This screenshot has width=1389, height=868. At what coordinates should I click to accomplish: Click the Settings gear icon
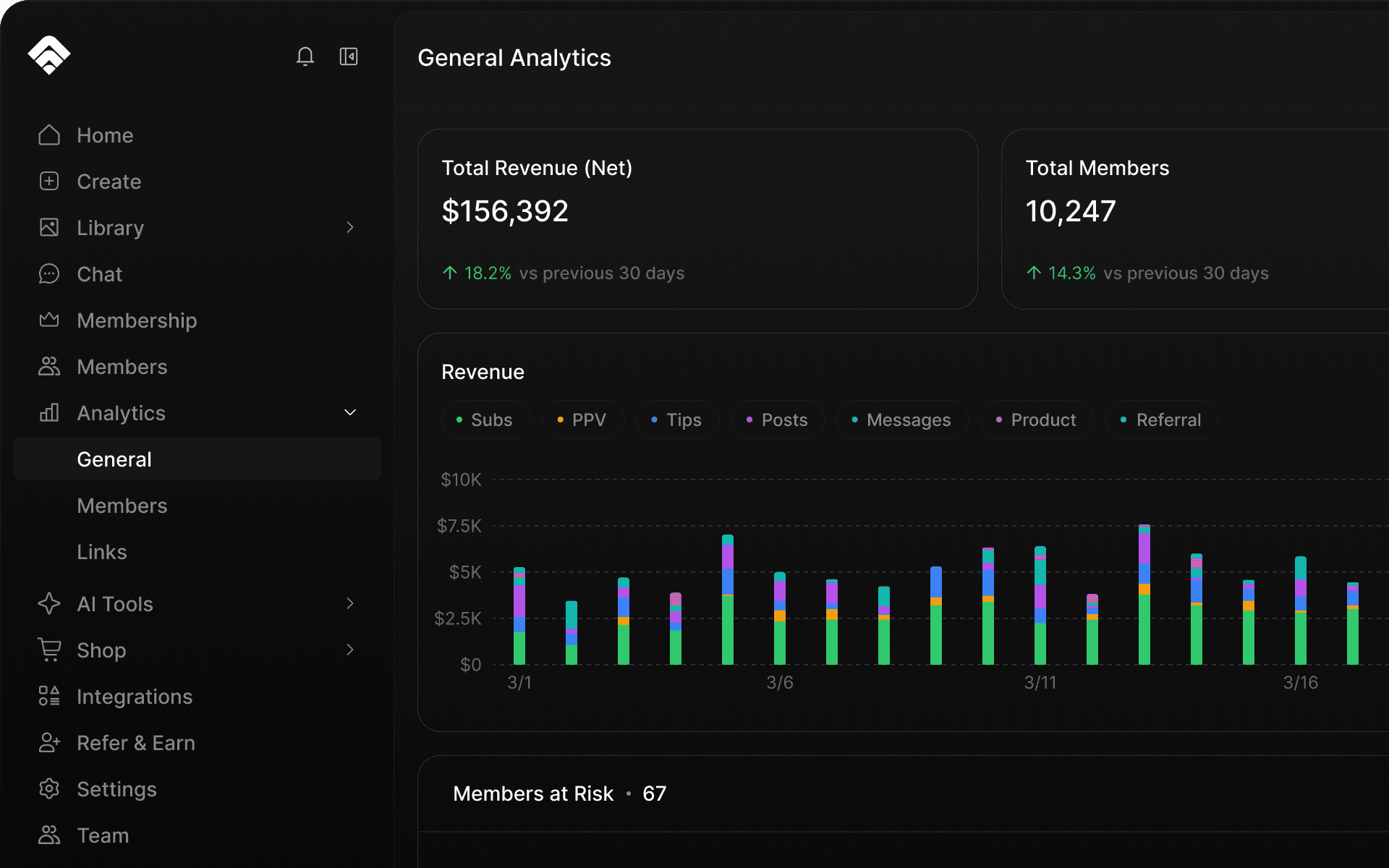click(x=49, y=789)
